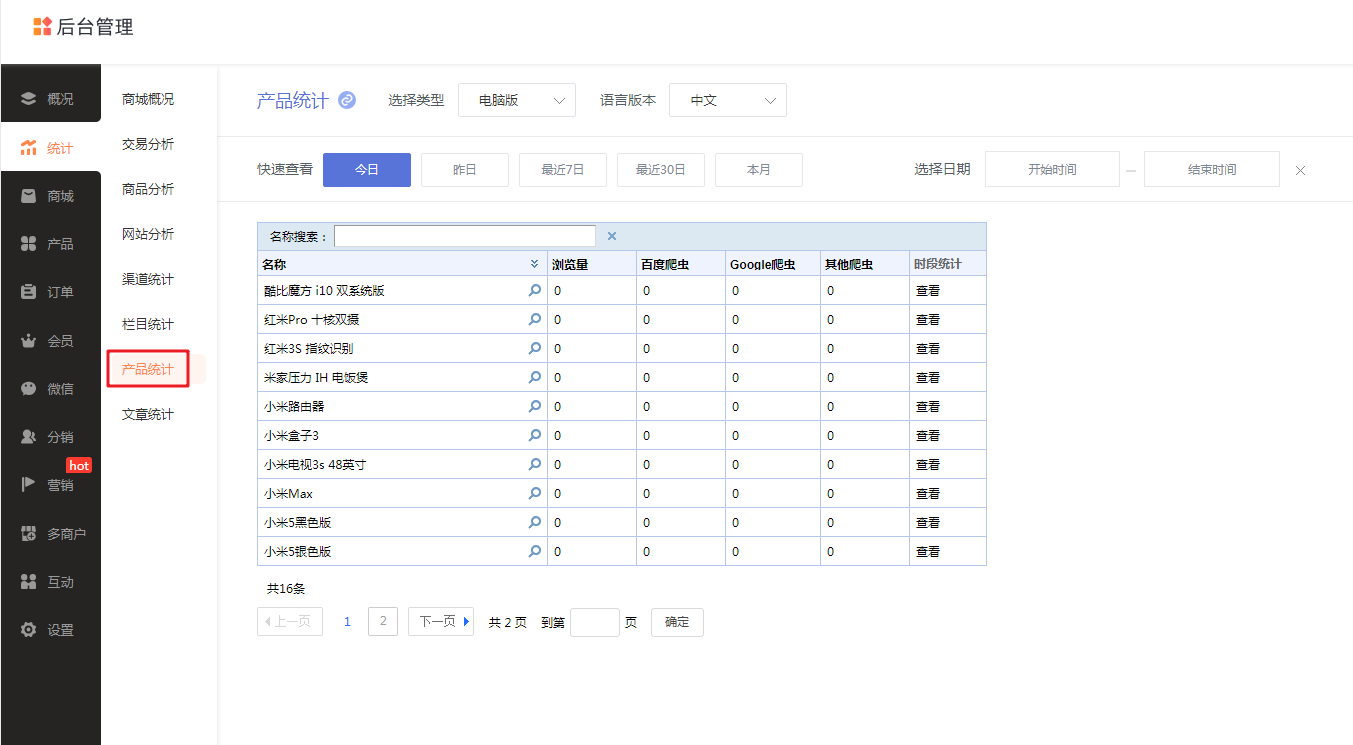Viewport: 1353px width, 745px height.
Task: Expand the 名称 column sort chevron
Action: pyautogui.click(x=534, y=264)
